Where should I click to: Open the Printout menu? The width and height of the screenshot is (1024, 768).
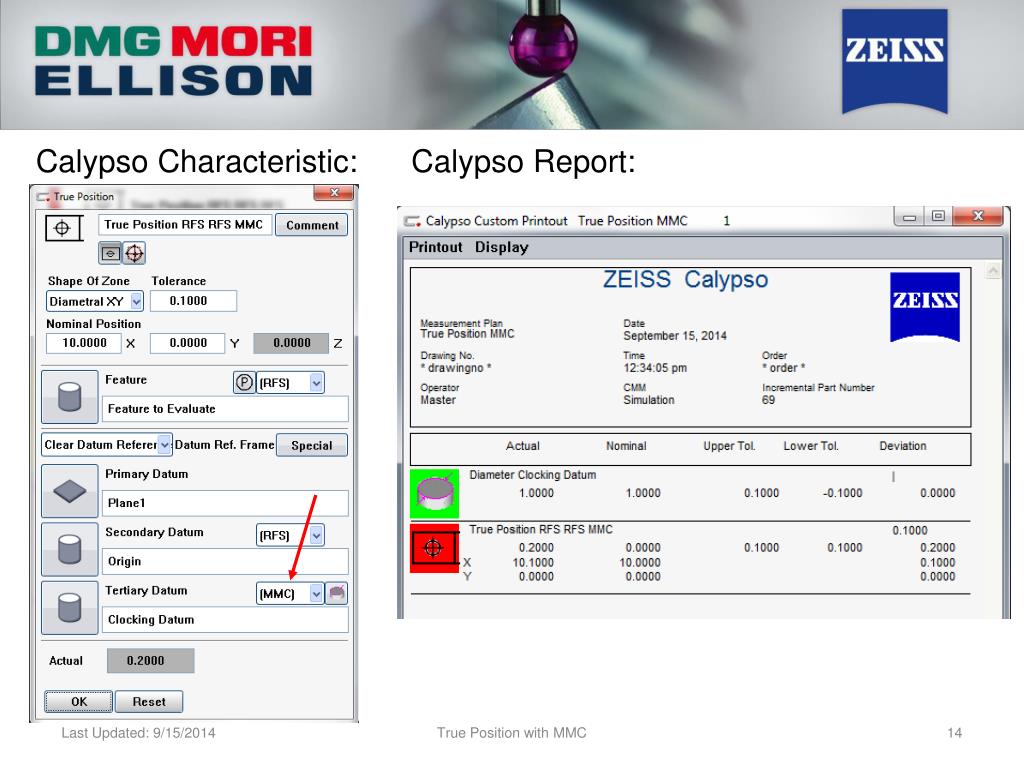tap(436, 247)
